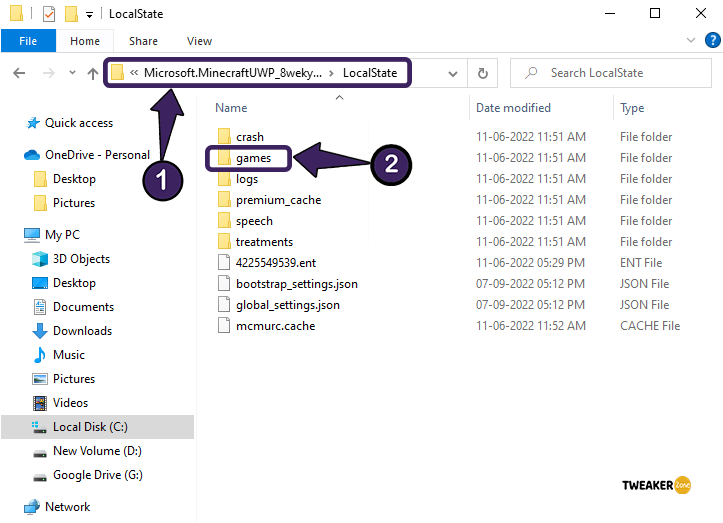
Task: Select Network in the navigation pane
Action: [67, 507]
